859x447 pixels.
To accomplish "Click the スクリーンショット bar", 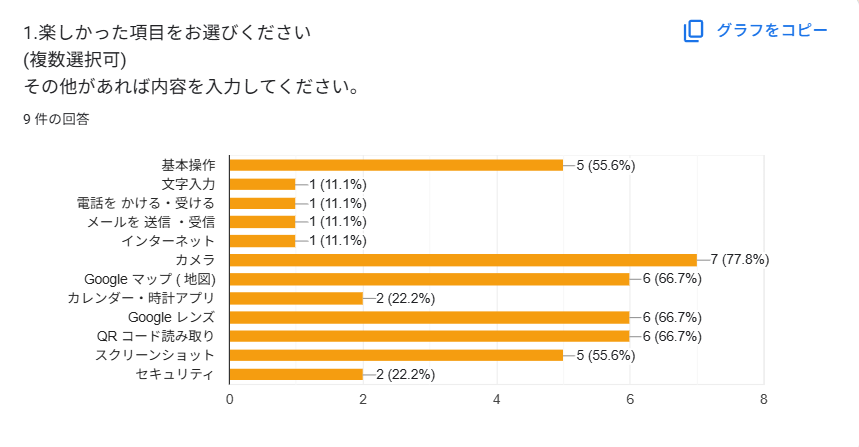I will pos(396,355).
